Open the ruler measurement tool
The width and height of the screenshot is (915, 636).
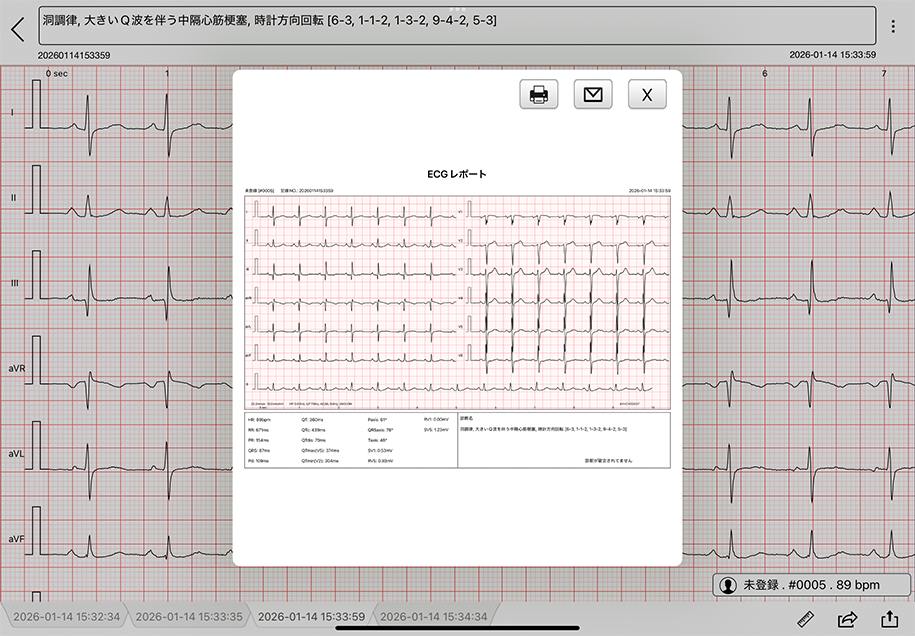coord(806,619)
